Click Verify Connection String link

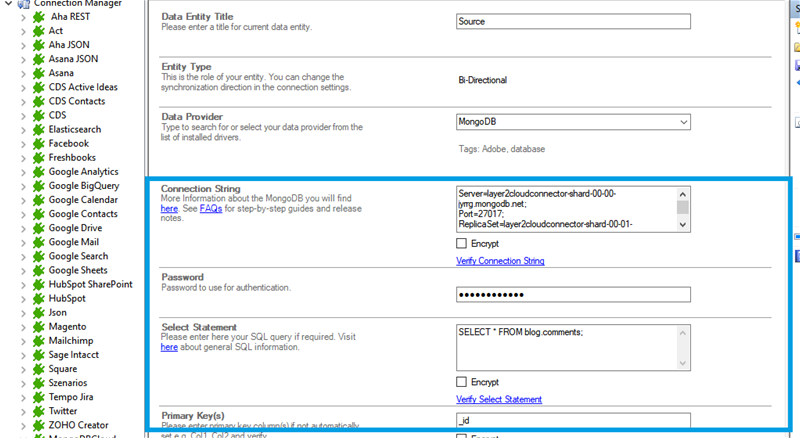500,261
